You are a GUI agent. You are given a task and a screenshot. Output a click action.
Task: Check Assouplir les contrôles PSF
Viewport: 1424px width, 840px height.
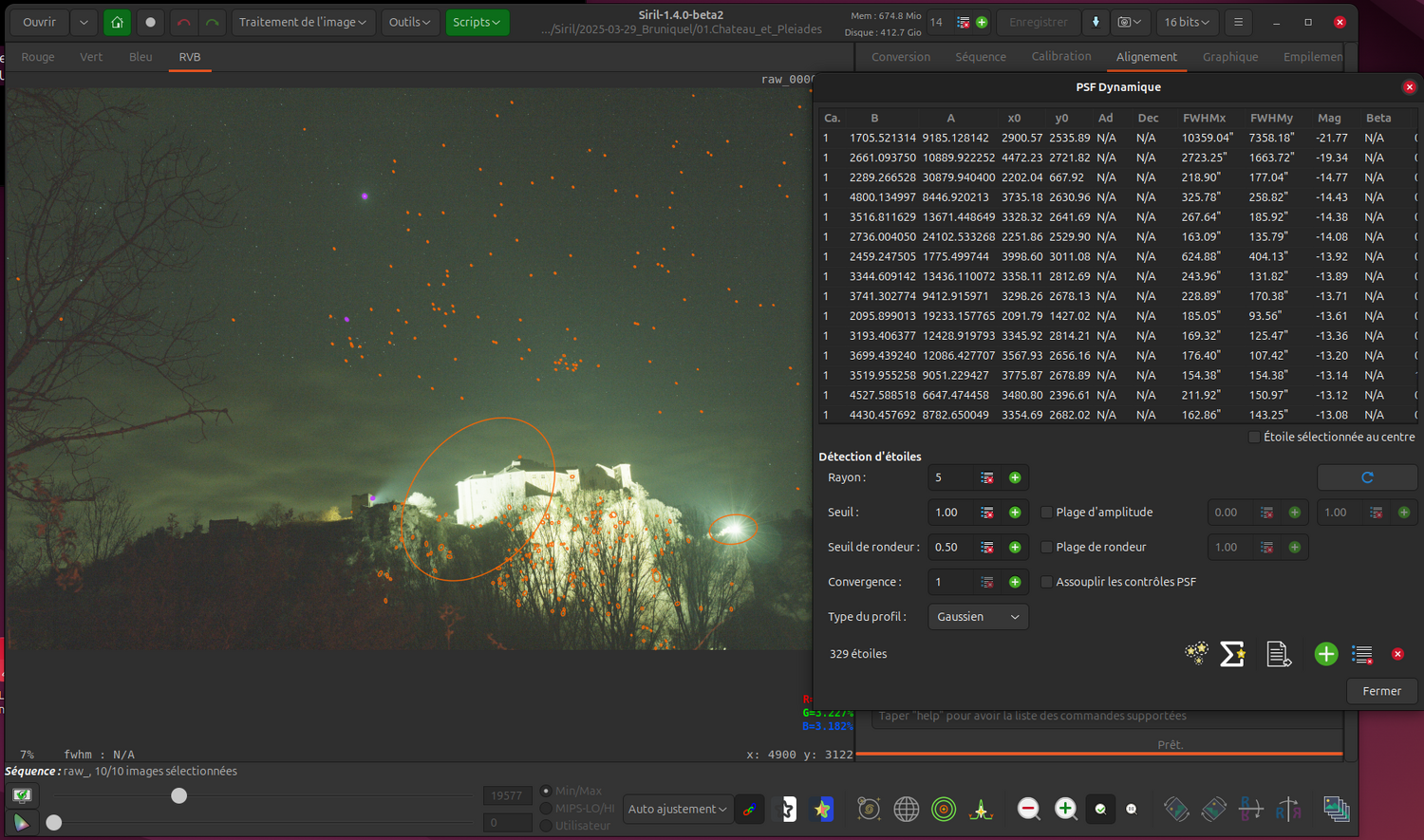click(1047, 582)
